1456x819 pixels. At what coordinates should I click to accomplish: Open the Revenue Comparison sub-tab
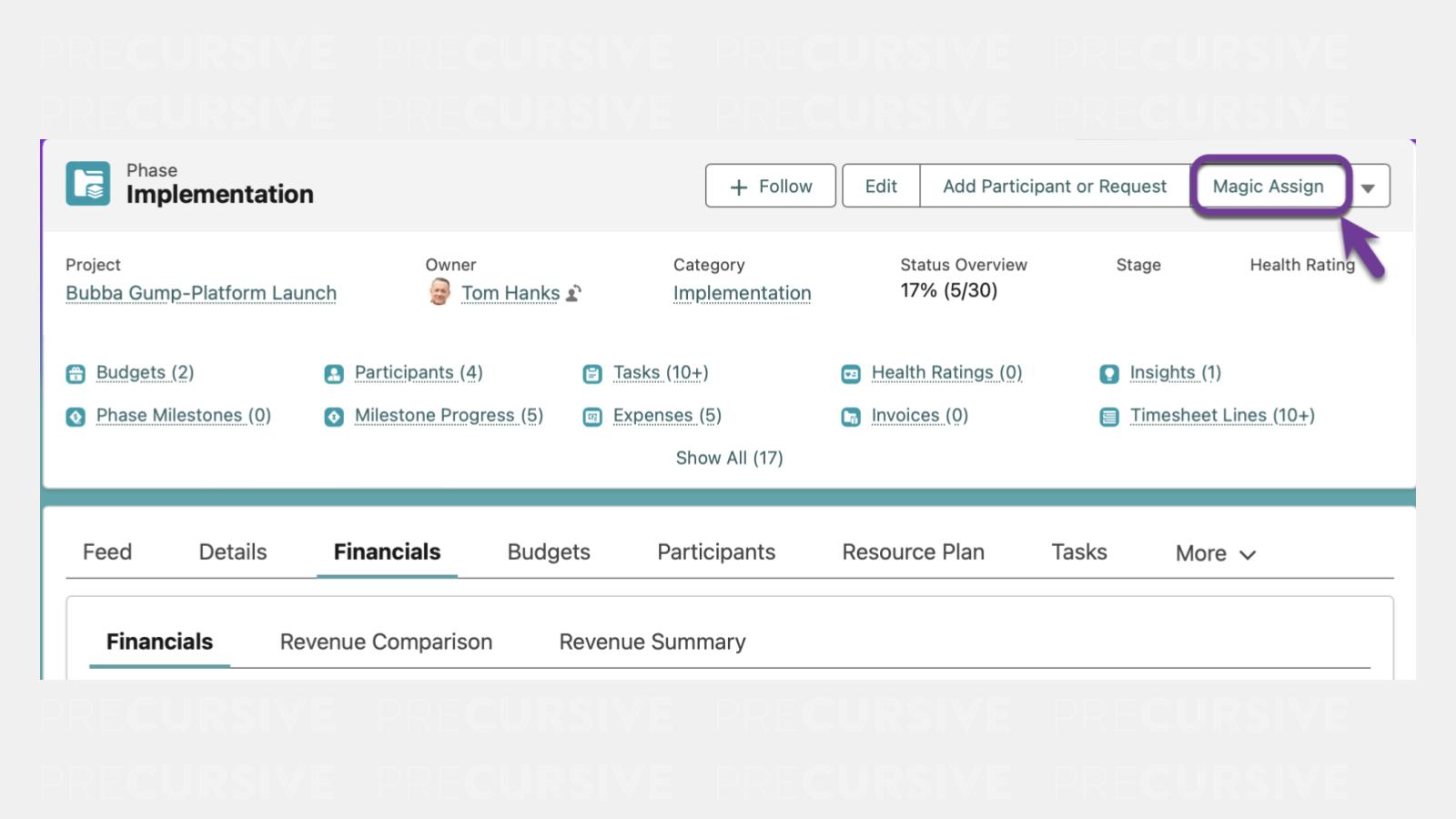(x=386, y=642)
